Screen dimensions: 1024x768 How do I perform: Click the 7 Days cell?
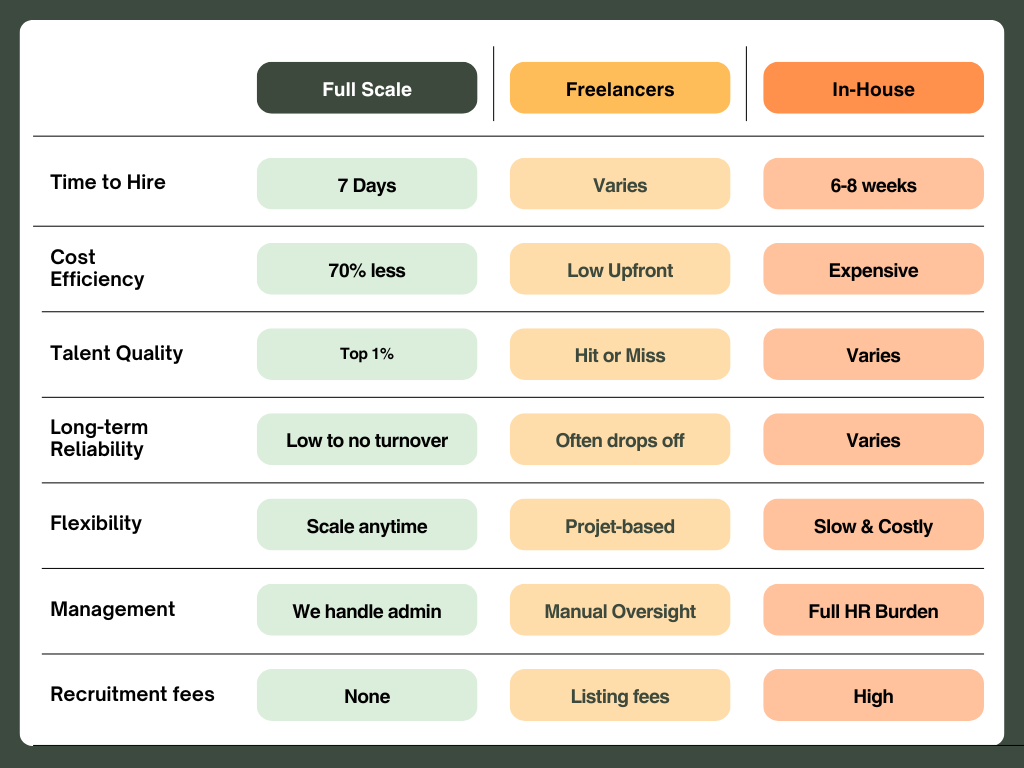click(367, 184)
